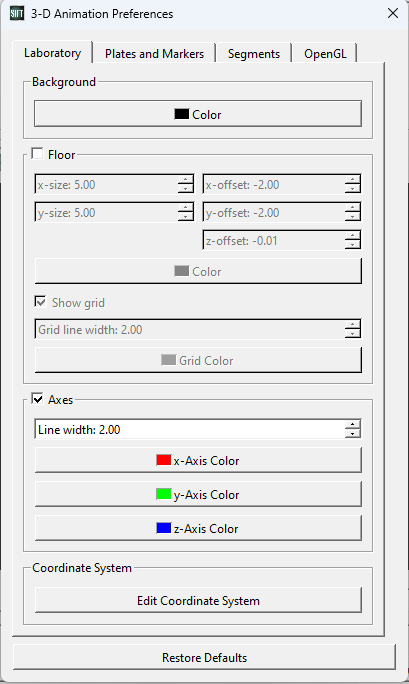The width and height of the screenshot is (409, 684).
Task: Close the 3-D Animation Preferences window
Action: point(393,14)
